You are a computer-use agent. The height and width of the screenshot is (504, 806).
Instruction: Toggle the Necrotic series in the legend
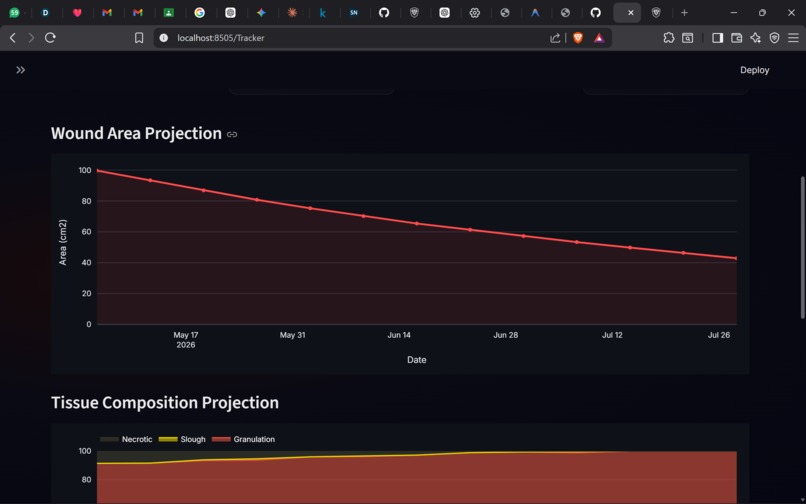[x=126, y=439]
